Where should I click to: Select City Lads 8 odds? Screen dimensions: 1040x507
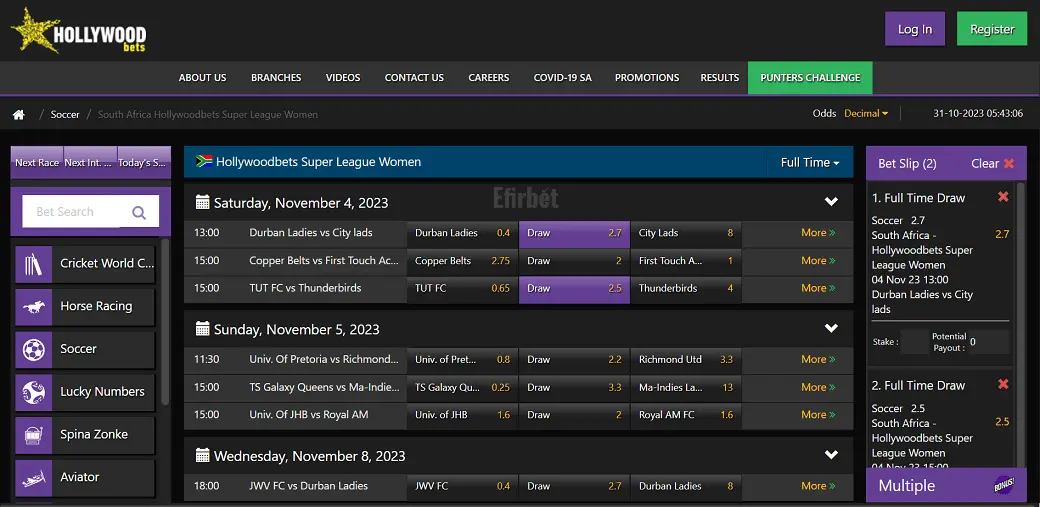tap(686, 233)
